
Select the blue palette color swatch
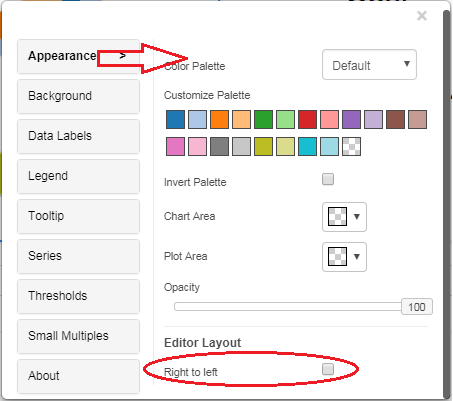point(175,120)
